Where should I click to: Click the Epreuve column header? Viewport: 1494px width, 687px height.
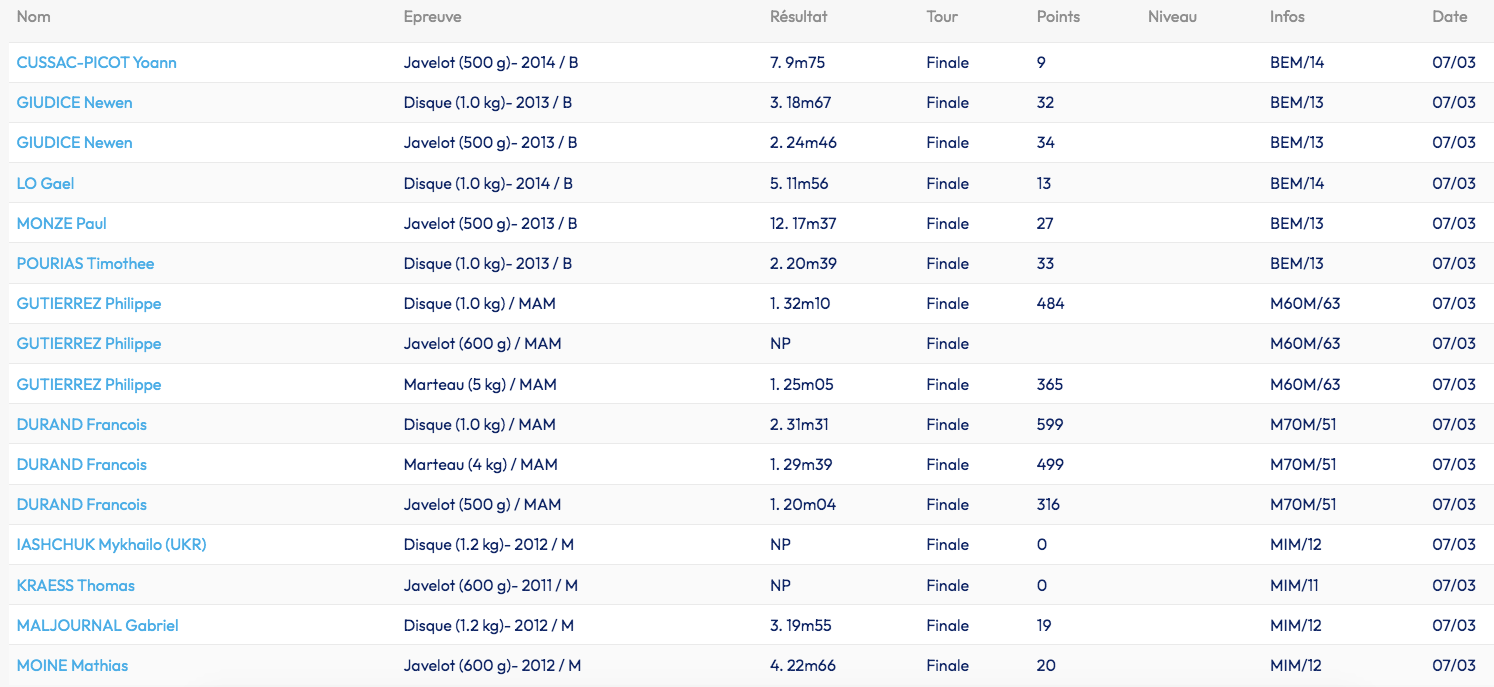pyautogui.click(x=432, y=17)
